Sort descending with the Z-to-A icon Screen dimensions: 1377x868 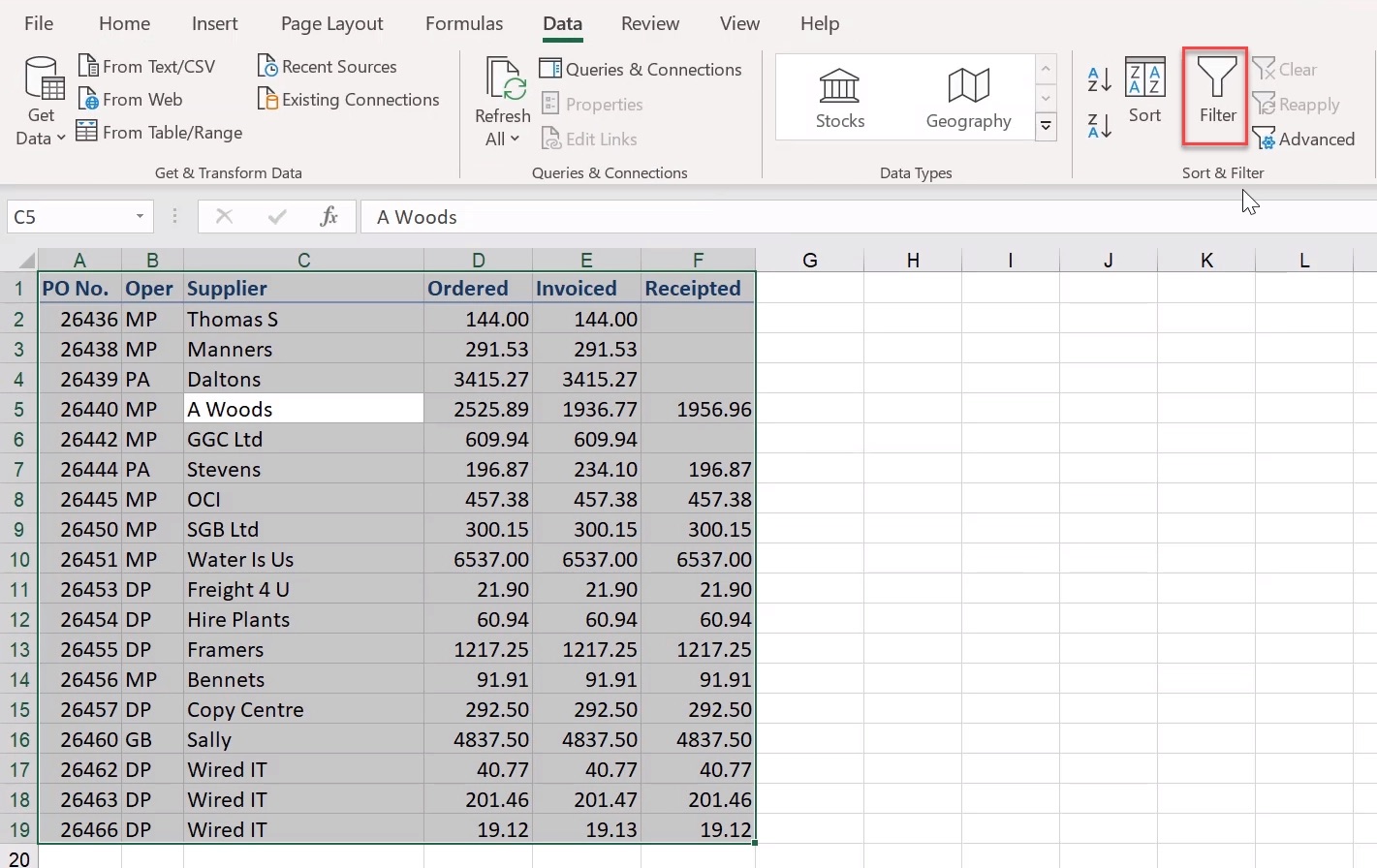pos(1099,126)
